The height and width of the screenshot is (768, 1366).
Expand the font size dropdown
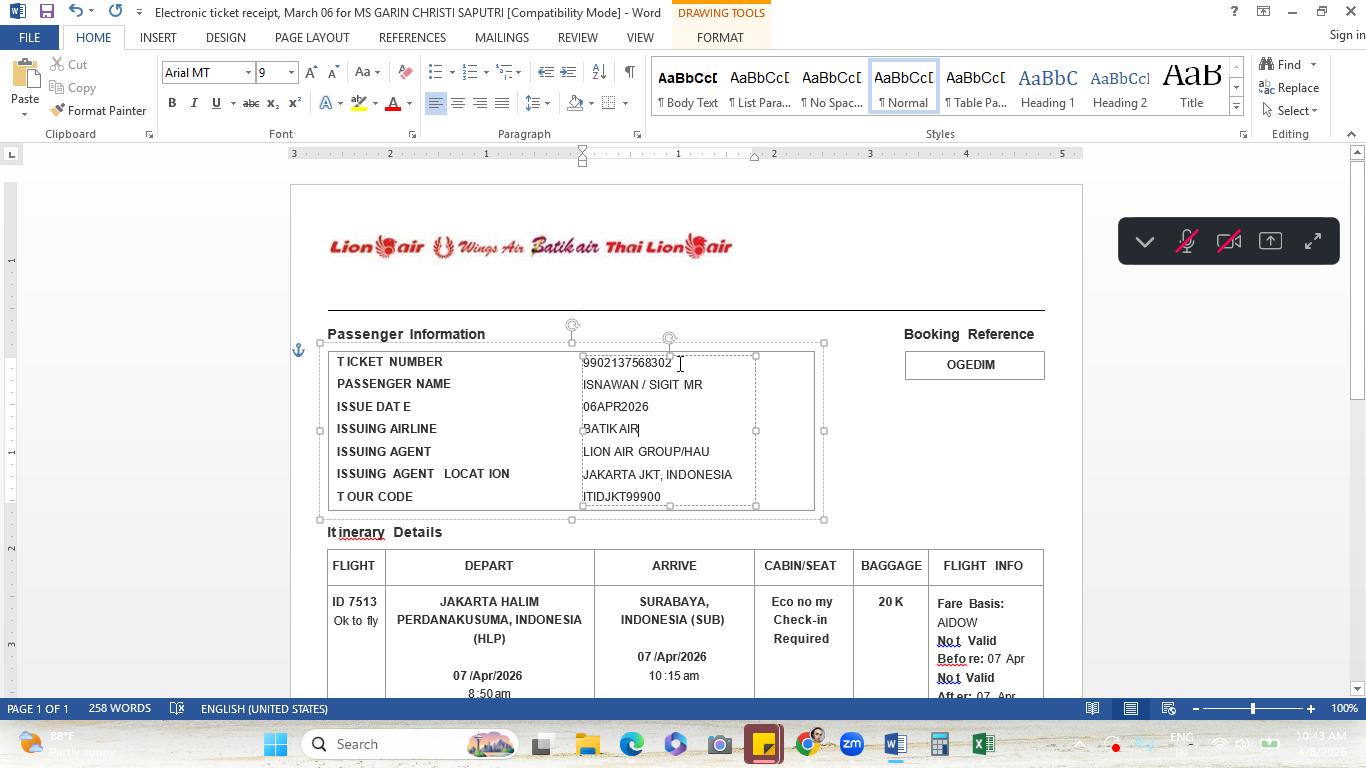click(291, 72)
